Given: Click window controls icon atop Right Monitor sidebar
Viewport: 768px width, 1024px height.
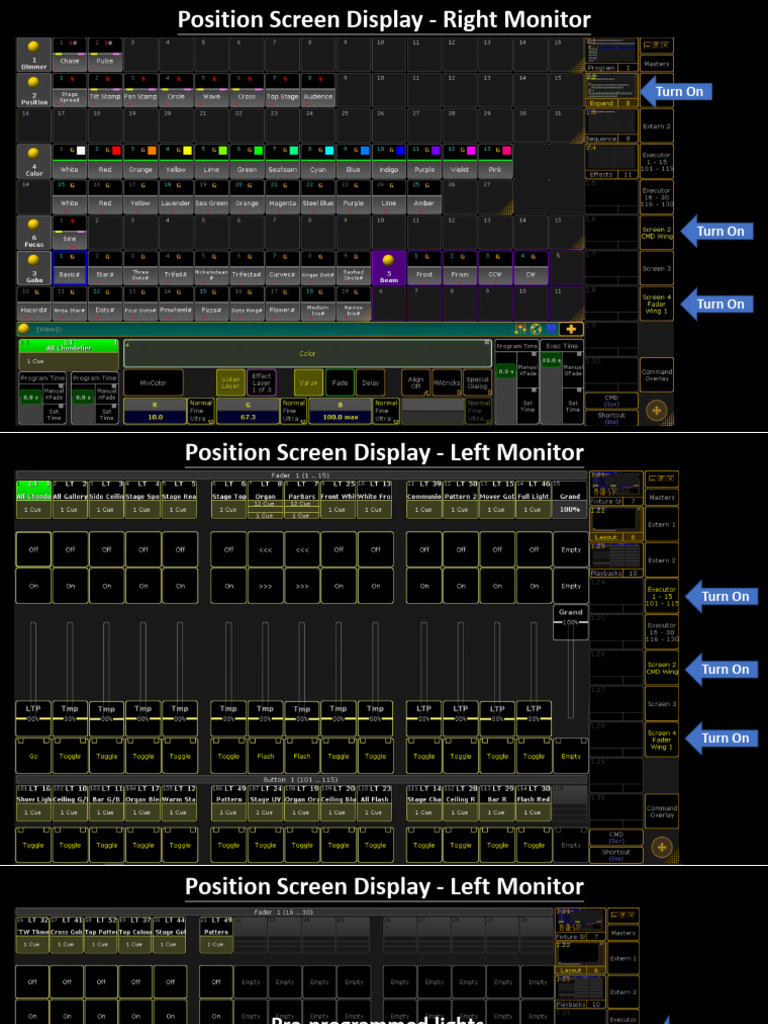Looking at the screenshot, I should [656, 45].
